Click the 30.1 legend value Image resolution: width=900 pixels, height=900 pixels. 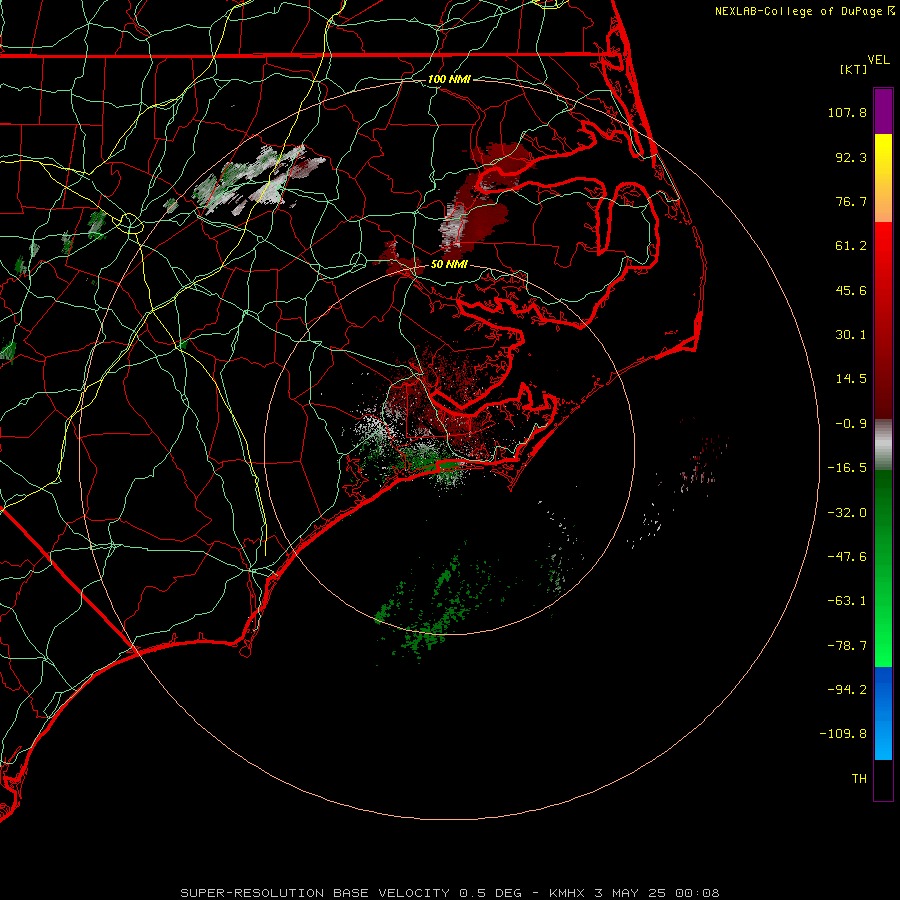(x=851, y=335)
